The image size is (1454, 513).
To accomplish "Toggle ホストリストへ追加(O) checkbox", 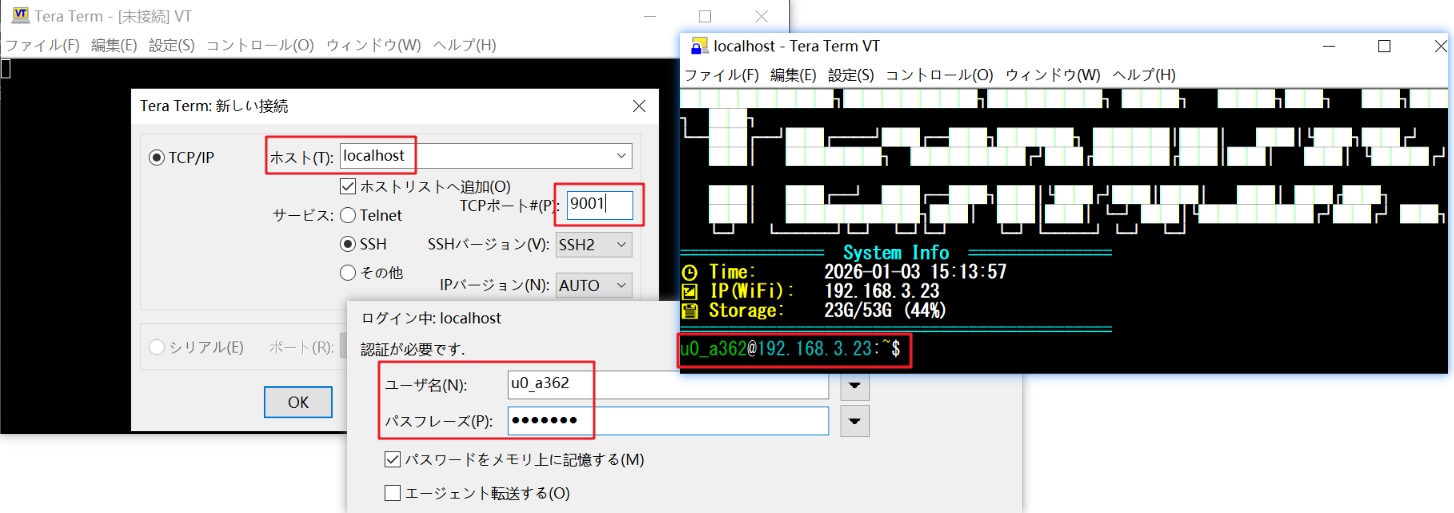I will 348,186.
